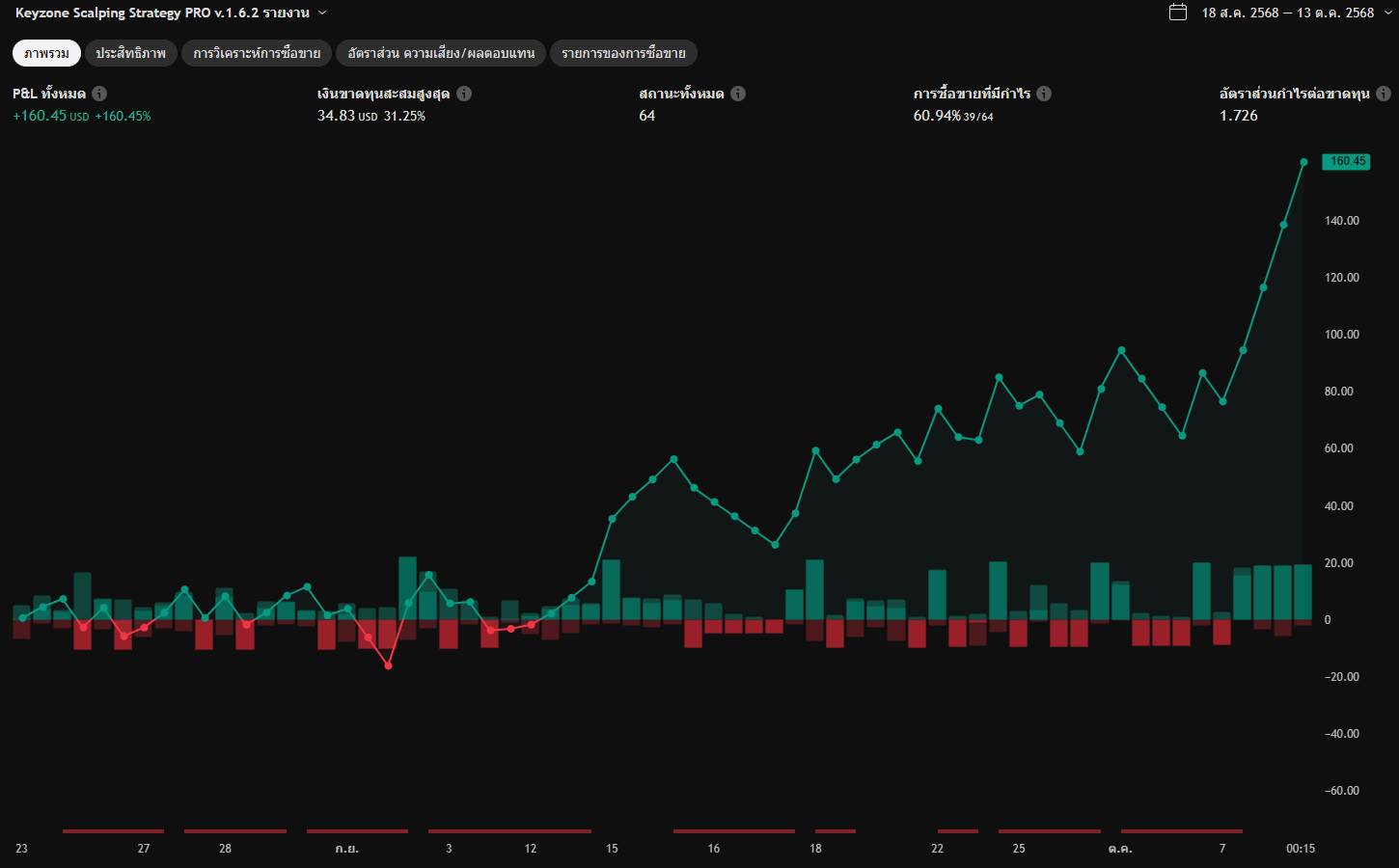Open the การวิเคราะห์การซื้อขาย tab

click(x=257, y=53)
